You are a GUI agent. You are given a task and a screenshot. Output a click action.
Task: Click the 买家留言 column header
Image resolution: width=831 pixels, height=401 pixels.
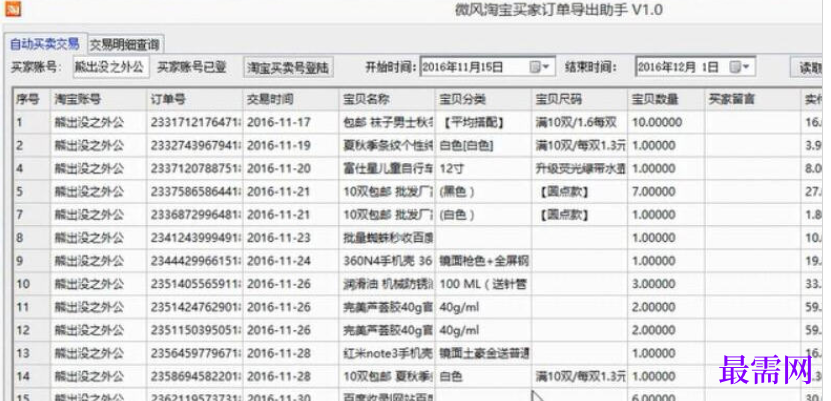tap(752, 99)
